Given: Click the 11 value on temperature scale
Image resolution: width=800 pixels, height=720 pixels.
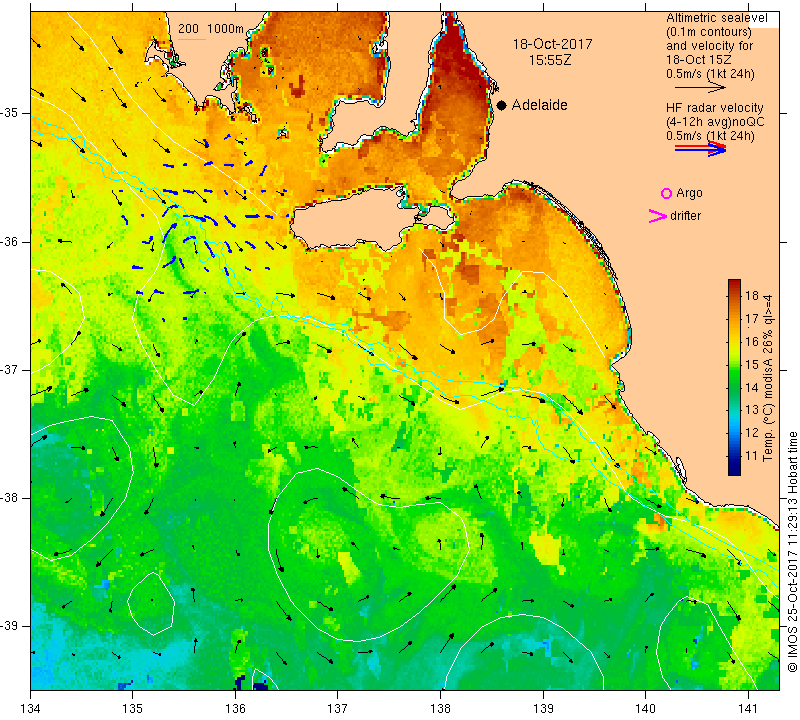Looking at the screenshot, I should click(x=752, y=456).
